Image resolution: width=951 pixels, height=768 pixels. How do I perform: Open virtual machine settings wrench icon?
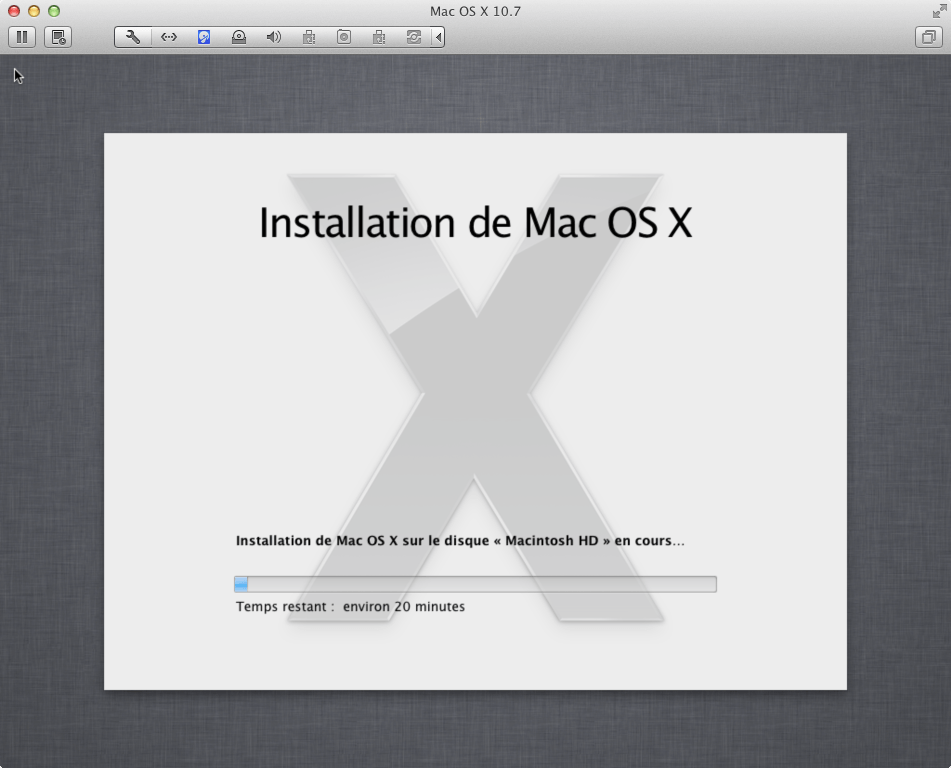(133, 37)
